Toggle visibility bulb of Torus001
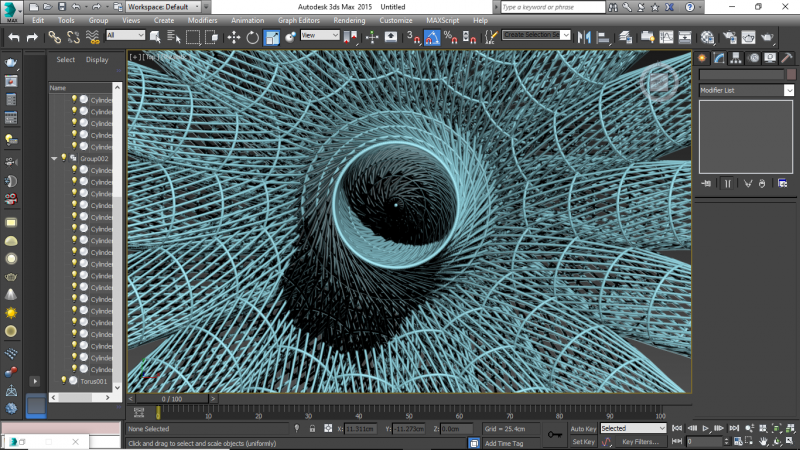This screenshot has width=800, height=450. tap(64, 381)
